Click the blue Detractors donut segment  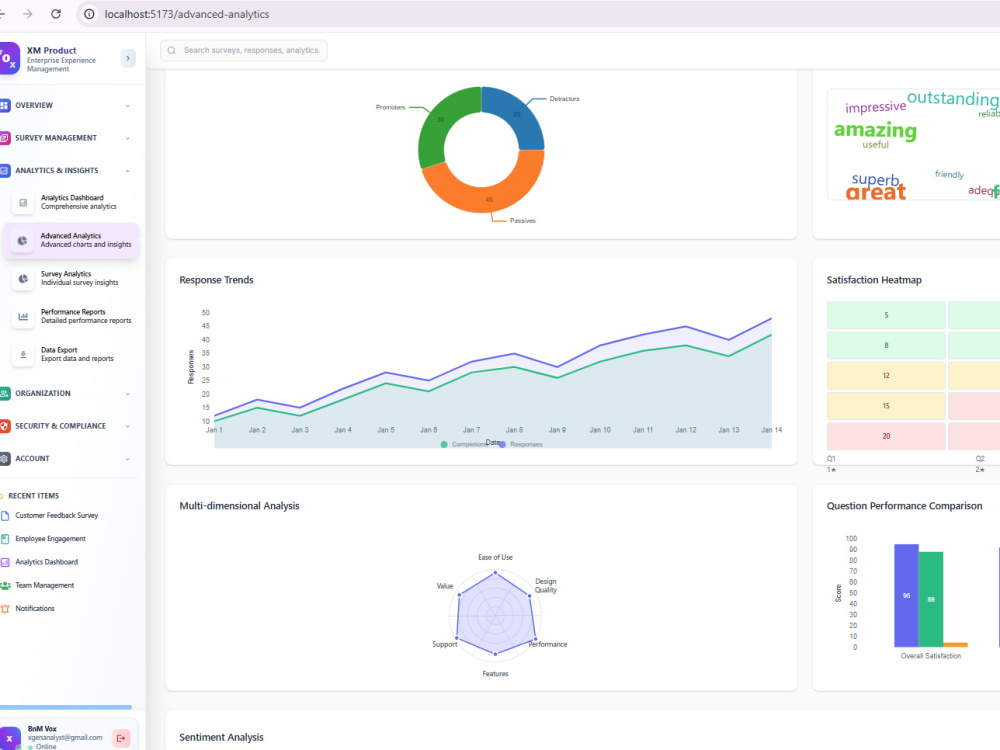[x=518, y=114]
